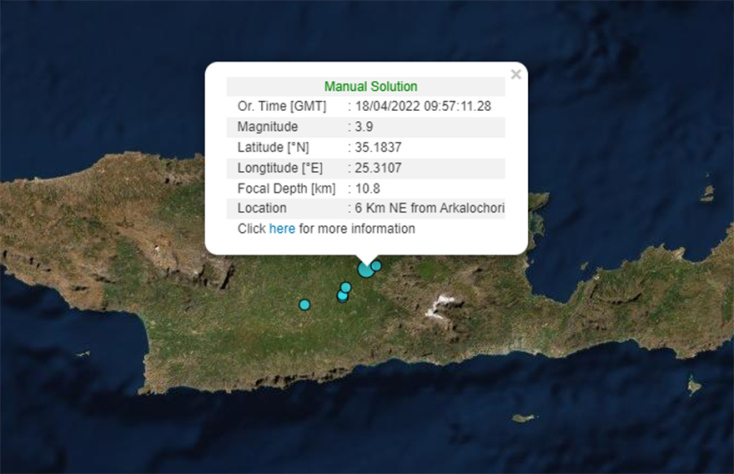Viewport: 734px width, 474px height.
Task: Click the 'Or. Time [GMT]' label
Action: click(x=275, y=106)
